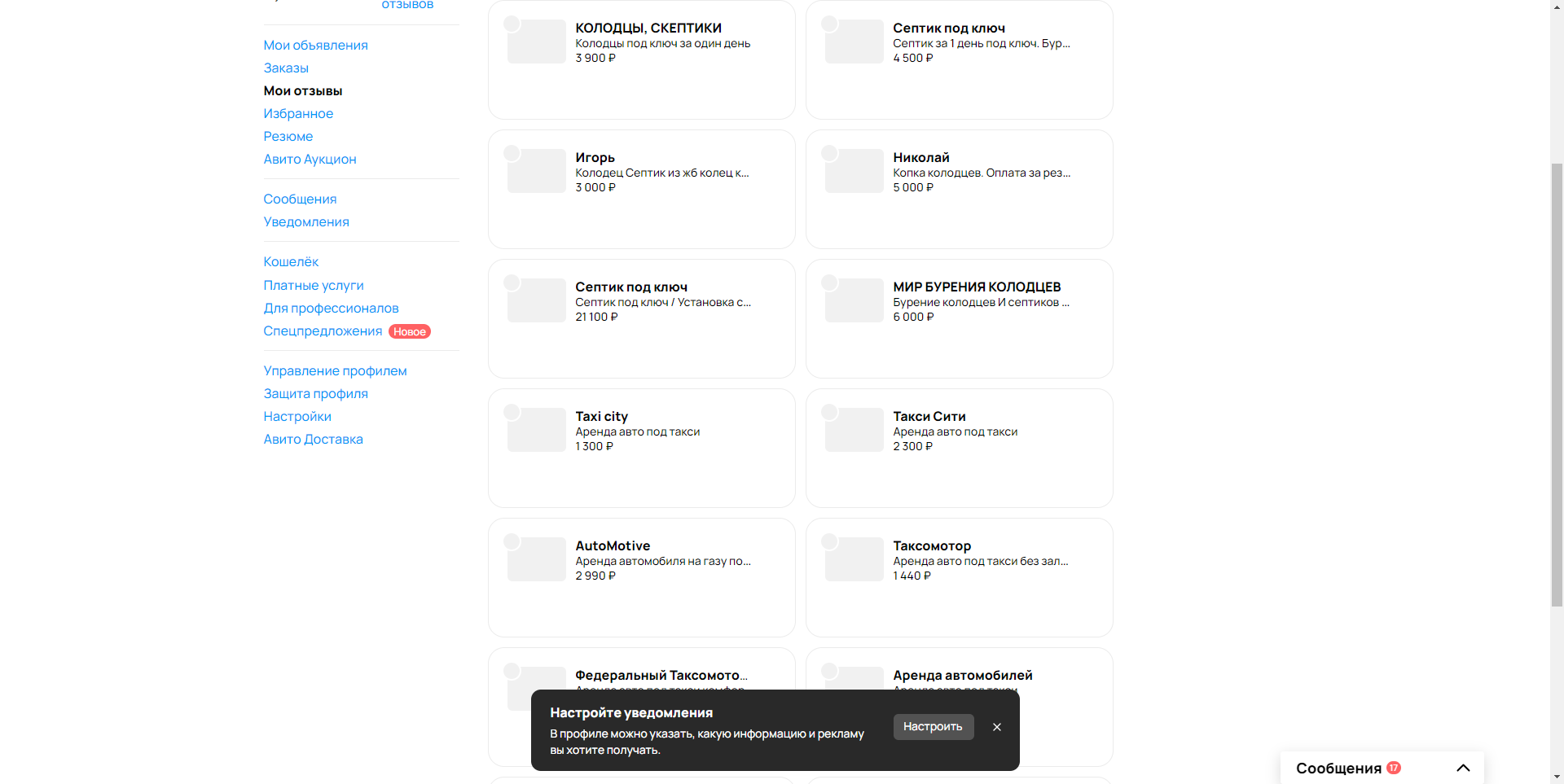Viewport: 1564px width, 784px height.
Task: Click the Септик под ключ title priced 4 500 ₽
Action: point(949,28)
